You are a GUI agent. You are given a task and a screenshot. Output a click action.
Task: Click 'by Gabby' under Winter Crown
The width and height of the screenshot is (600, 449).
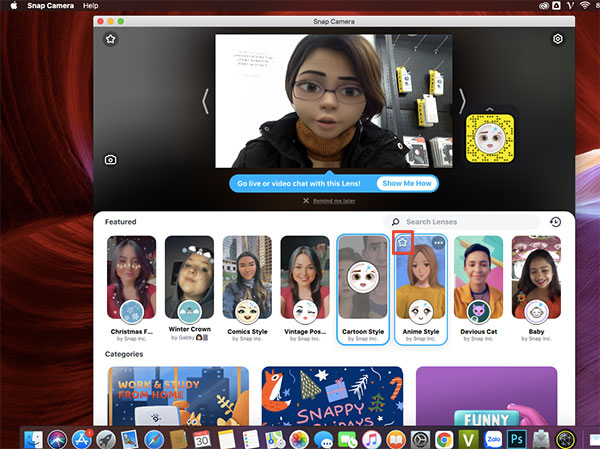[189, 338]
